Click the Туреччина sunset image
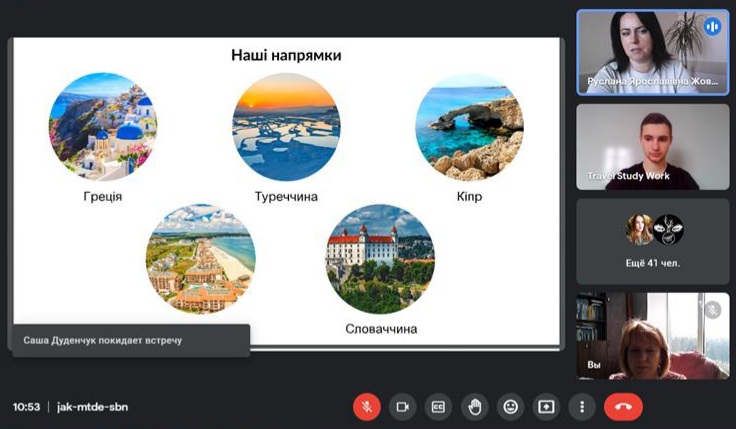Image resolution: width=736 pixels, height=429 pixels. coord(286,126)
